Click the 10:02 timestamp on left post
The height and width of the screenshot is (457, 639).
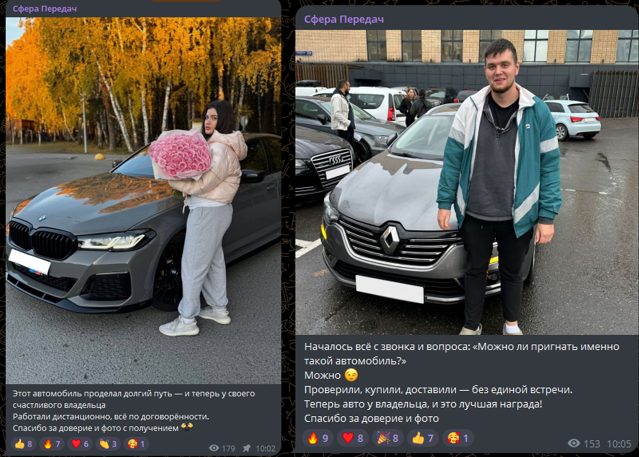coord(266,448)
